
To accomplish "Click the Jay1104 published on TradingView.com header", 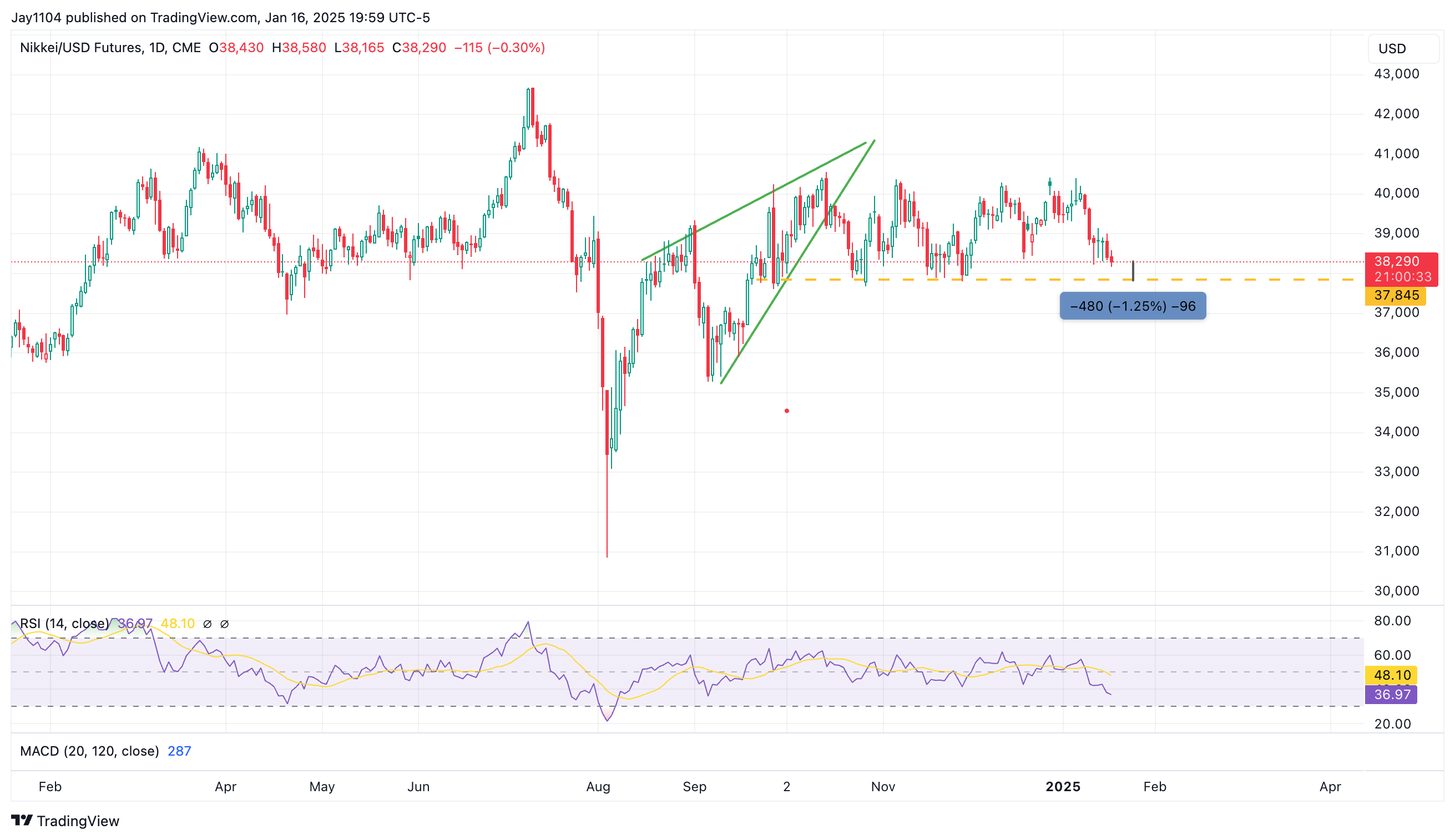I will 220,17.
